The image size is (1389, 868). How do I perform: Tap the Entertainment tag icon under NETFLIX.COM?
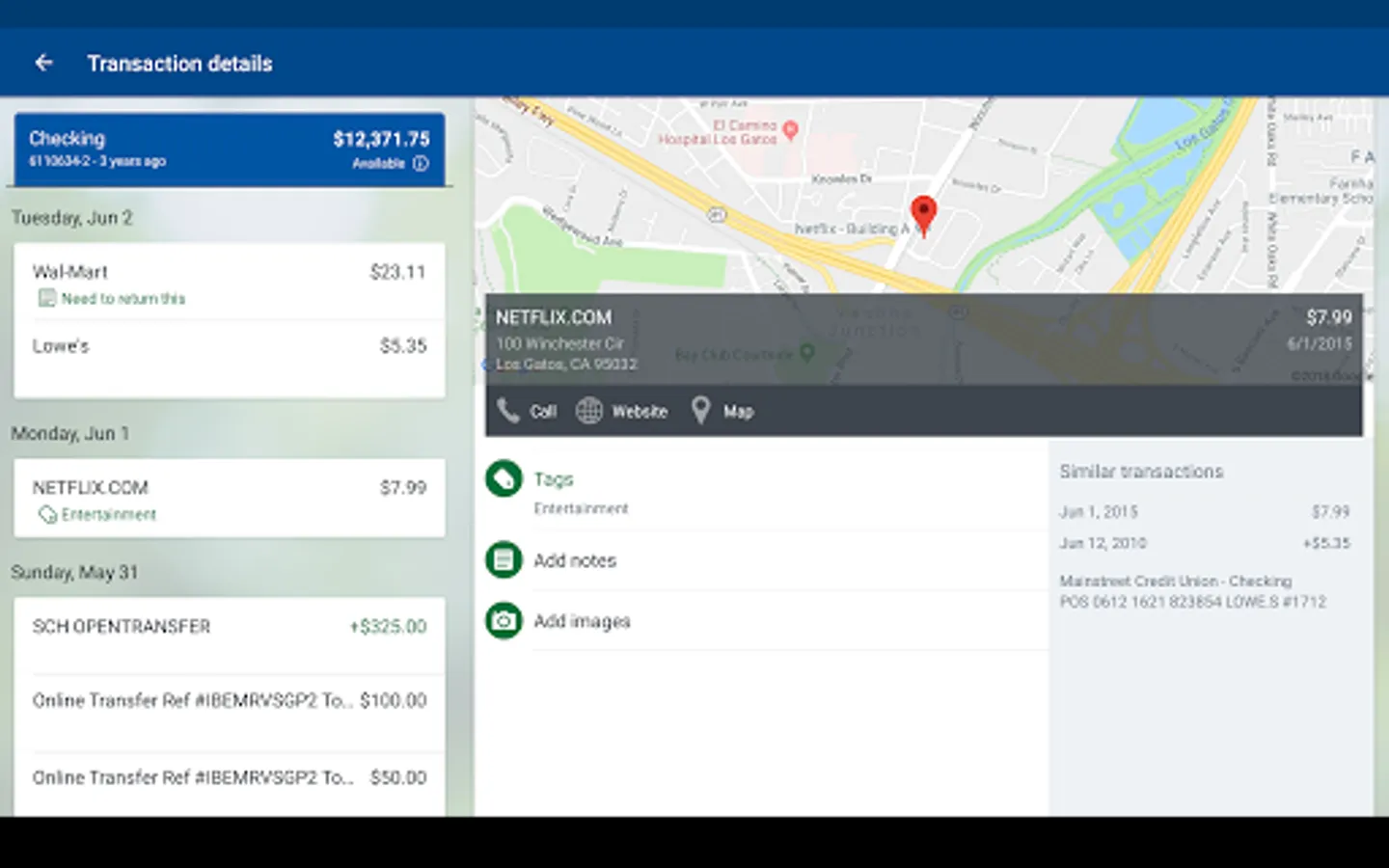(x=47, y=515)
